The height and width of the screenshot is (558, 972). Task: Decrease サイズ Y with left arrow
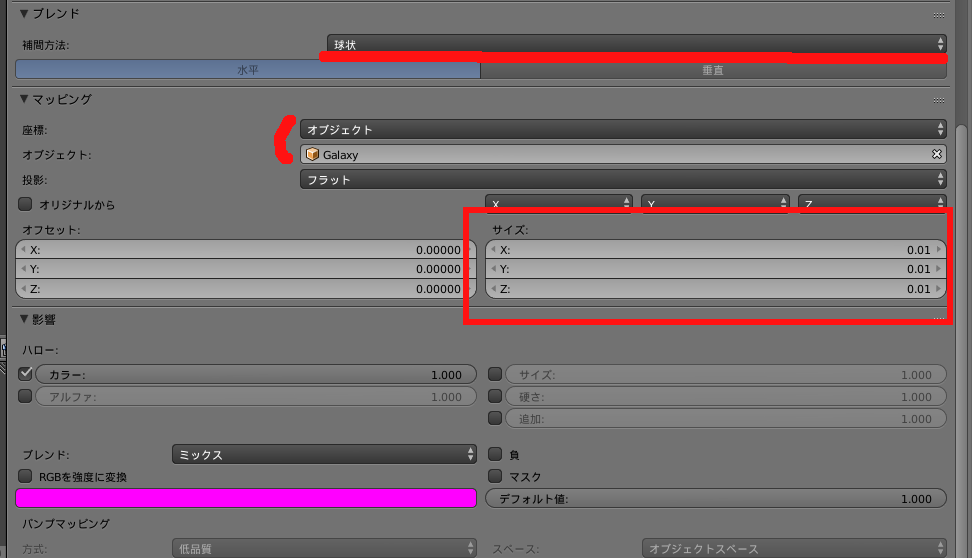coord(493,268)
